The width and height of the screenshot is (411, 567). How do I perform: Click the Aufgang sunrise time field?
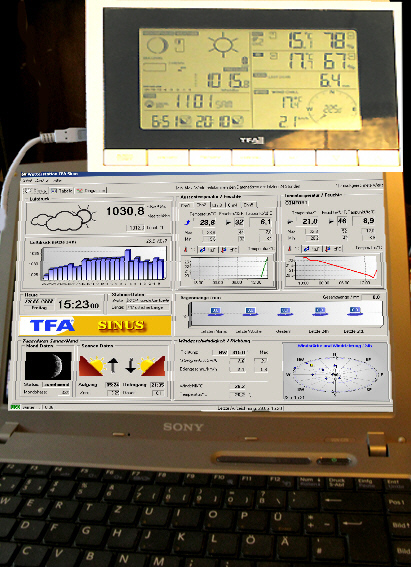click(x=112, y=385)
